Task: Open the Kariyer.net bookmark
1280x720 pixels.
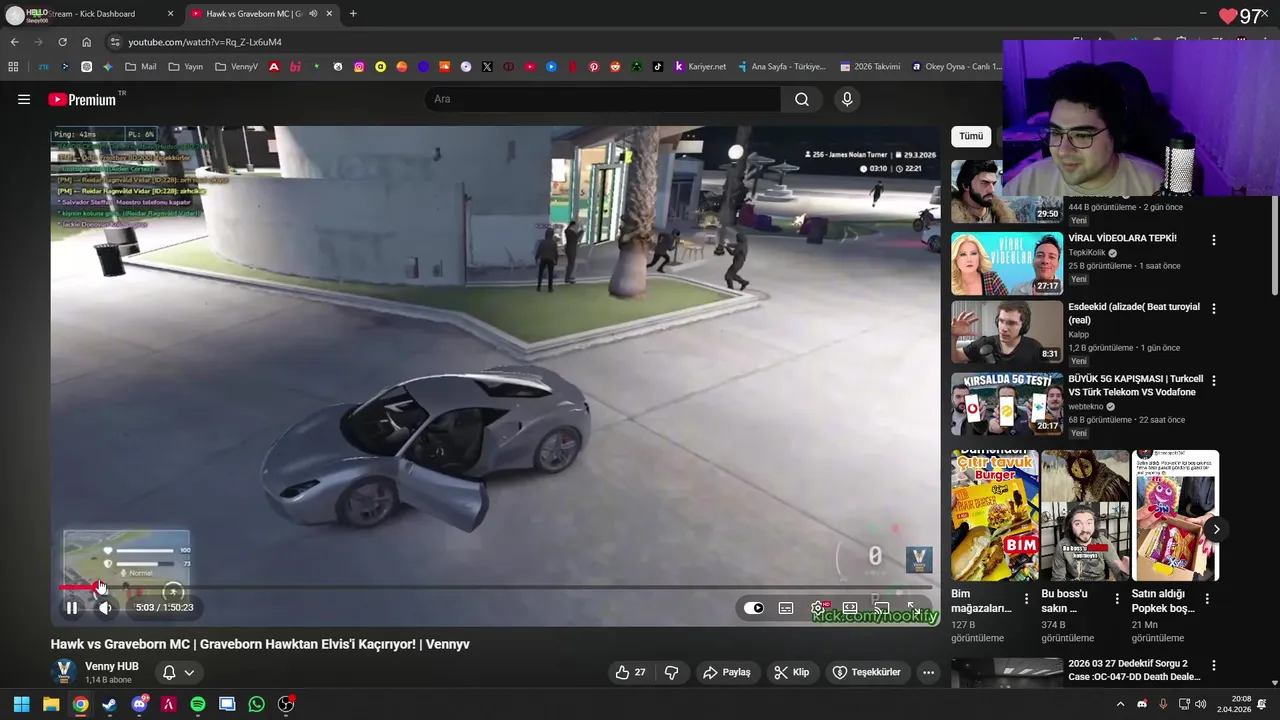Action: tap(700, 67)
